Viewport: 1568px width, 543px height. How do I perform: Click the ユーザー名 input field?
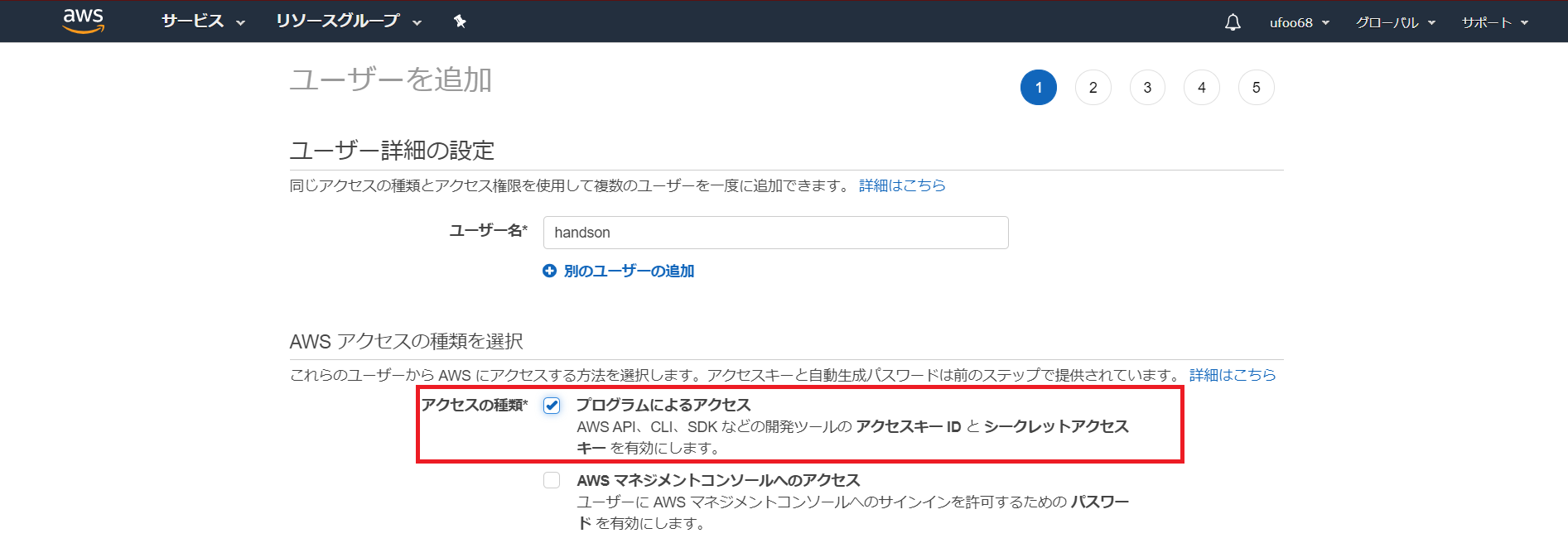point(776,233)
